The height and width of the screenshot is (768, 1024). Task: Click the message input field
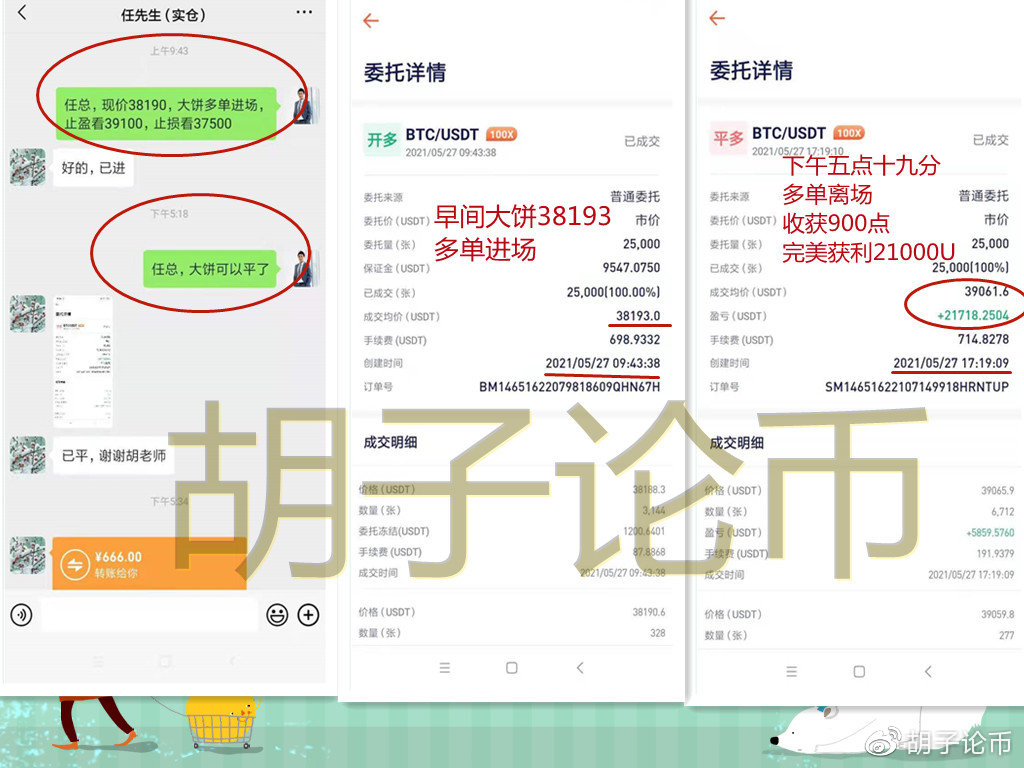pos(150,617)
